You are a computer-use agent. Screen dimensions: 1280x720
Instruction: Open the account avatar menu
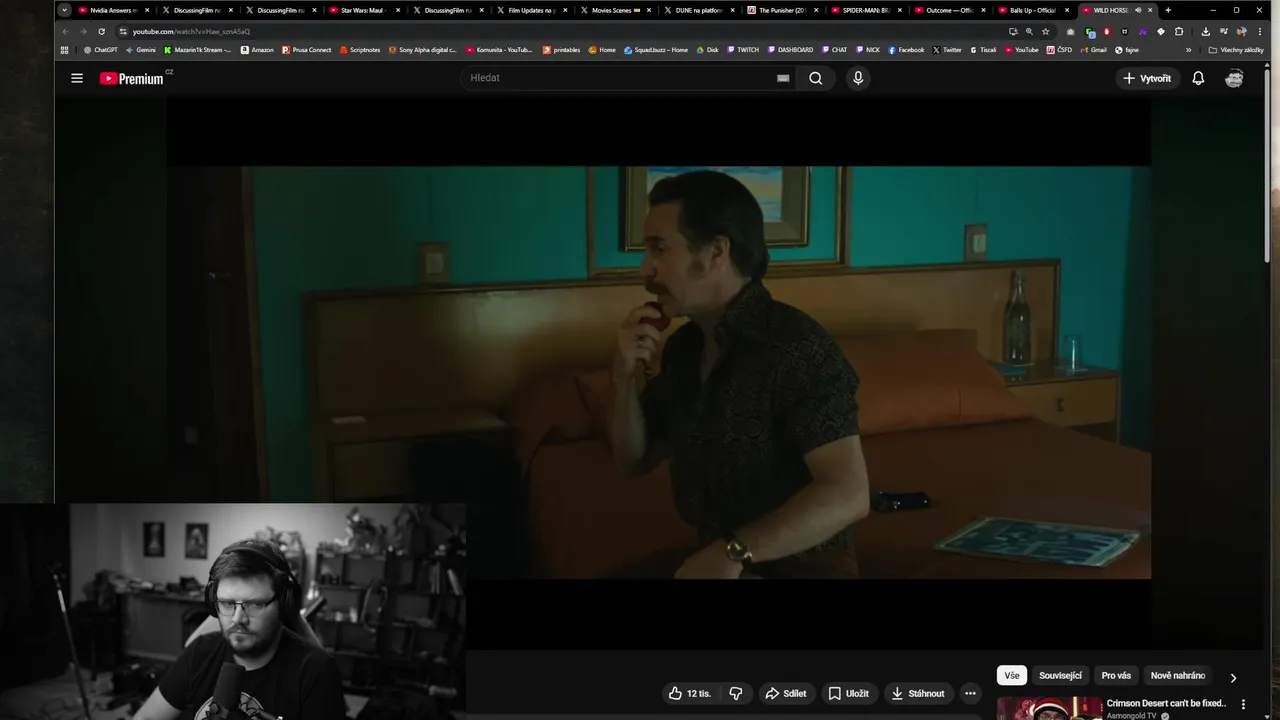[1234, 78]
